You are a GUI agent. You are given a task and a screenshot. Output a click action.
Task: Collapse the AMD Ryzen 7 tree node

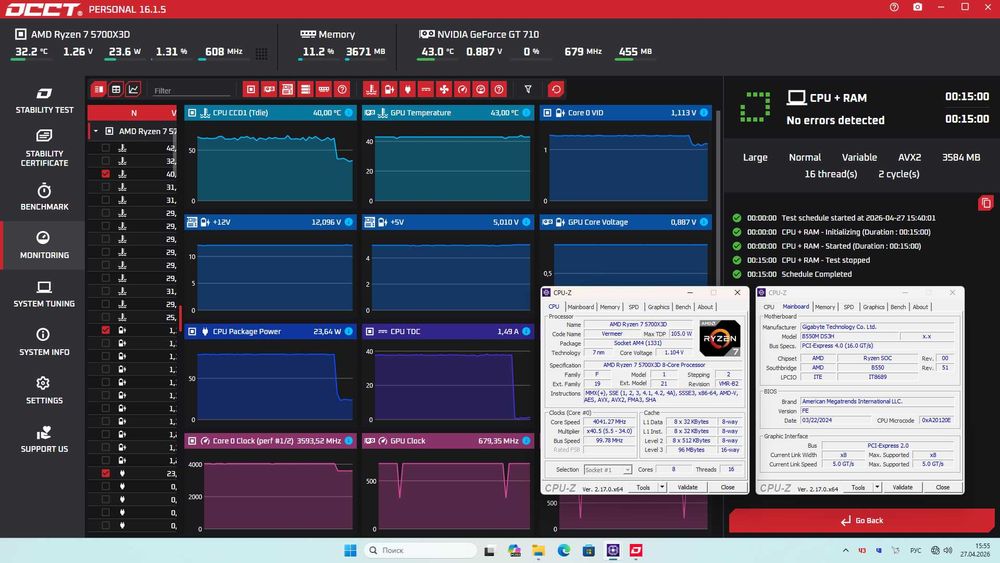pos(96,131)
